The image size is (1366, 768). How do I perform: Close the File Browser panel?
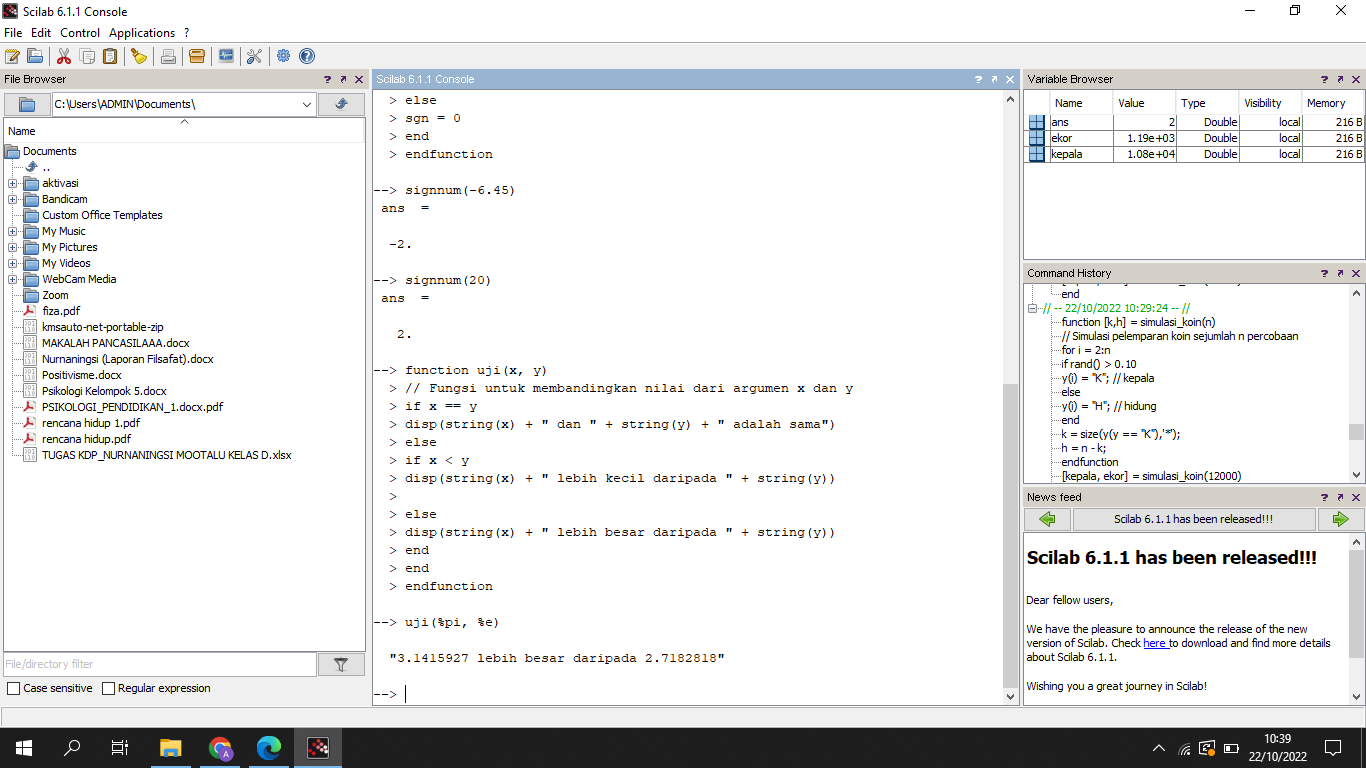359,79
